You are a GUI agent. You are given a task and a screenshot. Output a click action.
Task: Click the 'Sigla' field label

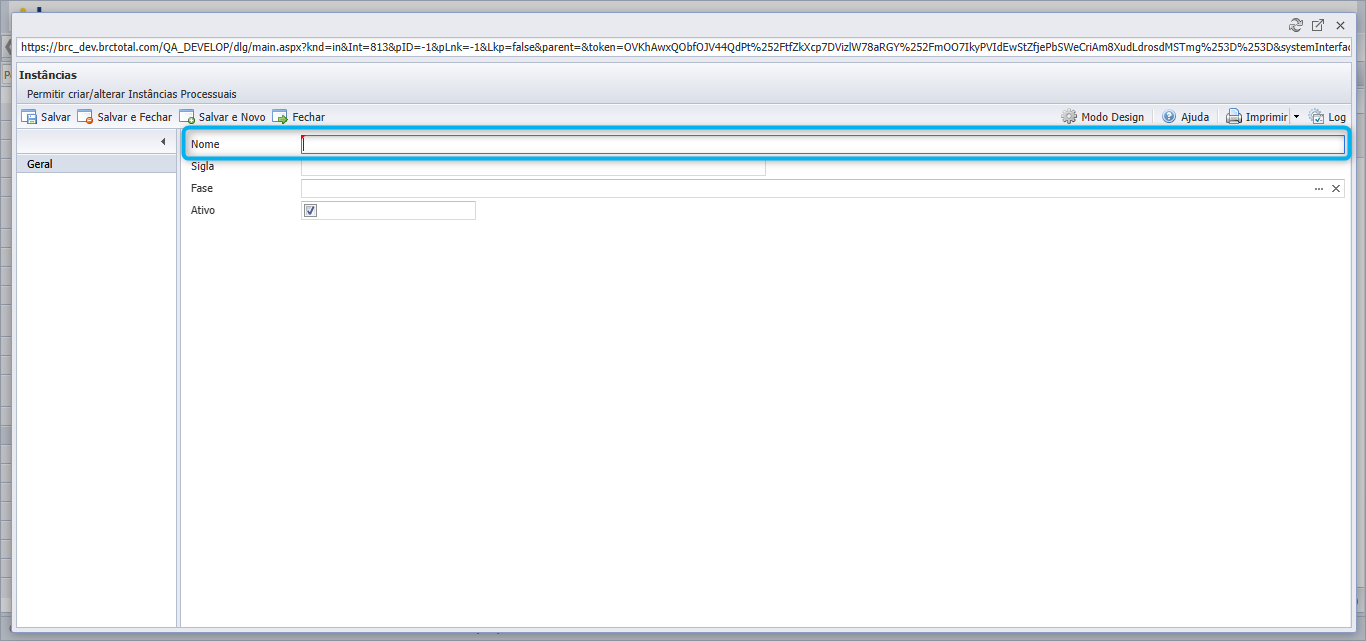click(x=203, y=166)
